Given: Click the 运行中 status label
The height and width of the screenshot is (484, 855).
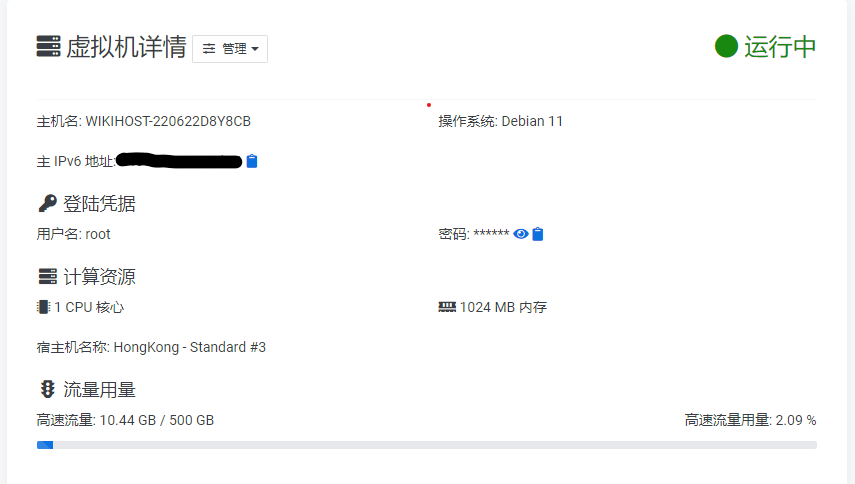Looking at the screenshot, I should click(780, 46).
